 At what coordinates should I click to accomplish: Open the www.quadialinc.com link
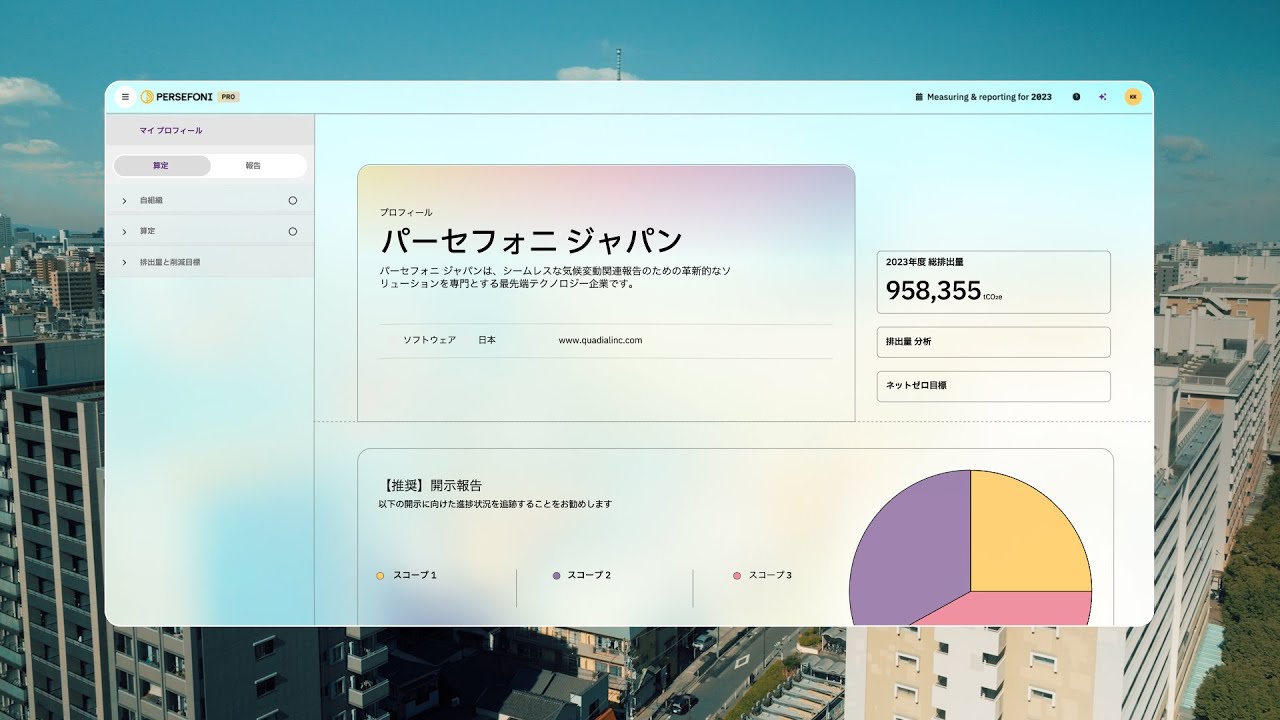(600, 340)
